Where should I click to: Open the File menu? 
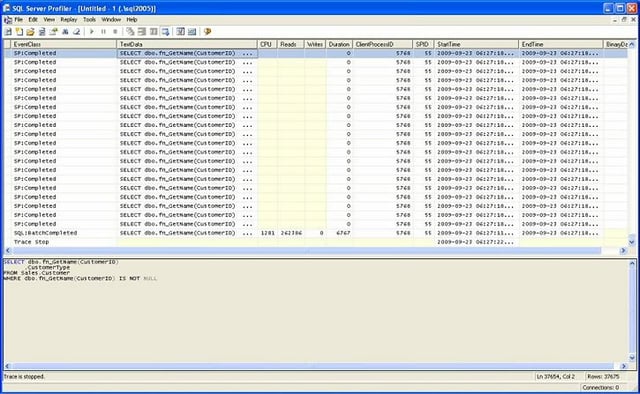tap(19, 20)
